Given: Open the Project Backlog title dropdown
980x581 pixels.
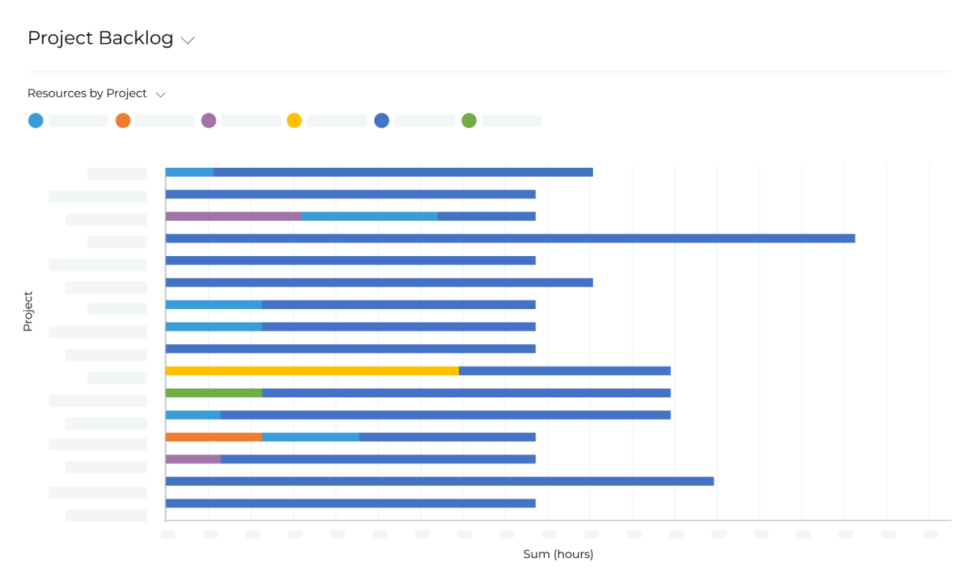Looking at the screenshot, I should (187, 40).
